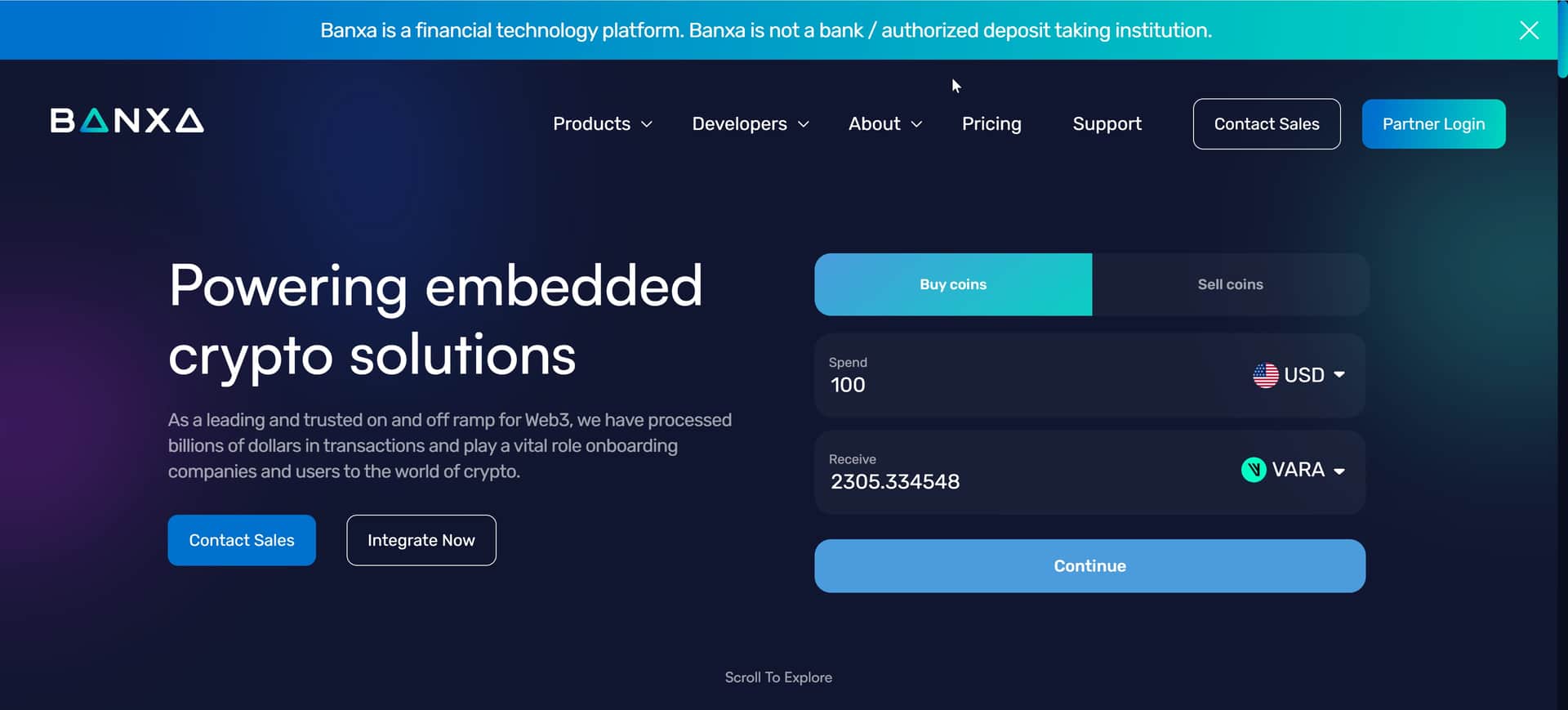Viewport: 1568px width, 710px height.
Task: Click the Spend amount input field
Action: click(980, 385)
